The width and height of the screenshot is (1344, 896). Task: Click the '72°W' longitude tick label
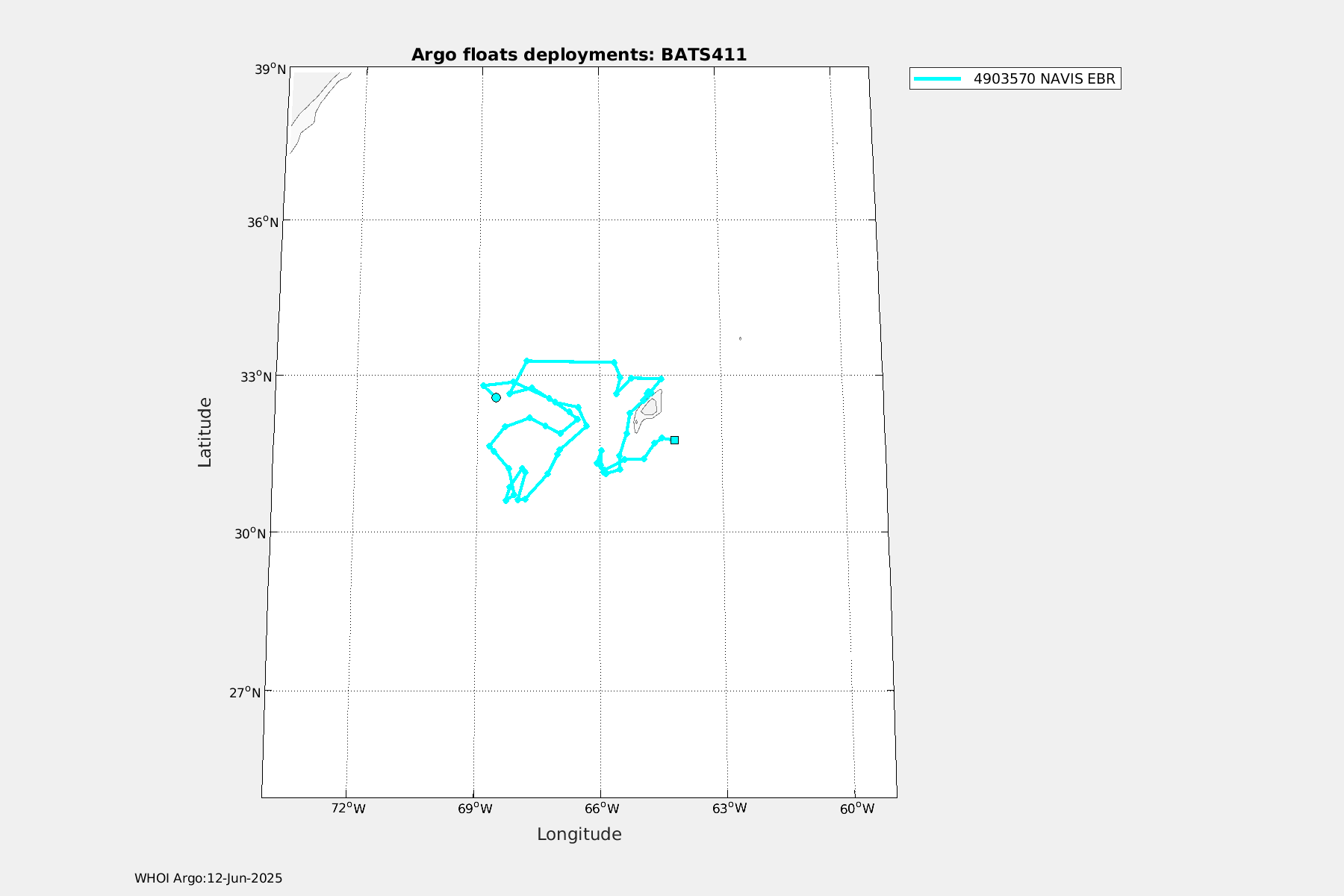click(x=349, y=809)
